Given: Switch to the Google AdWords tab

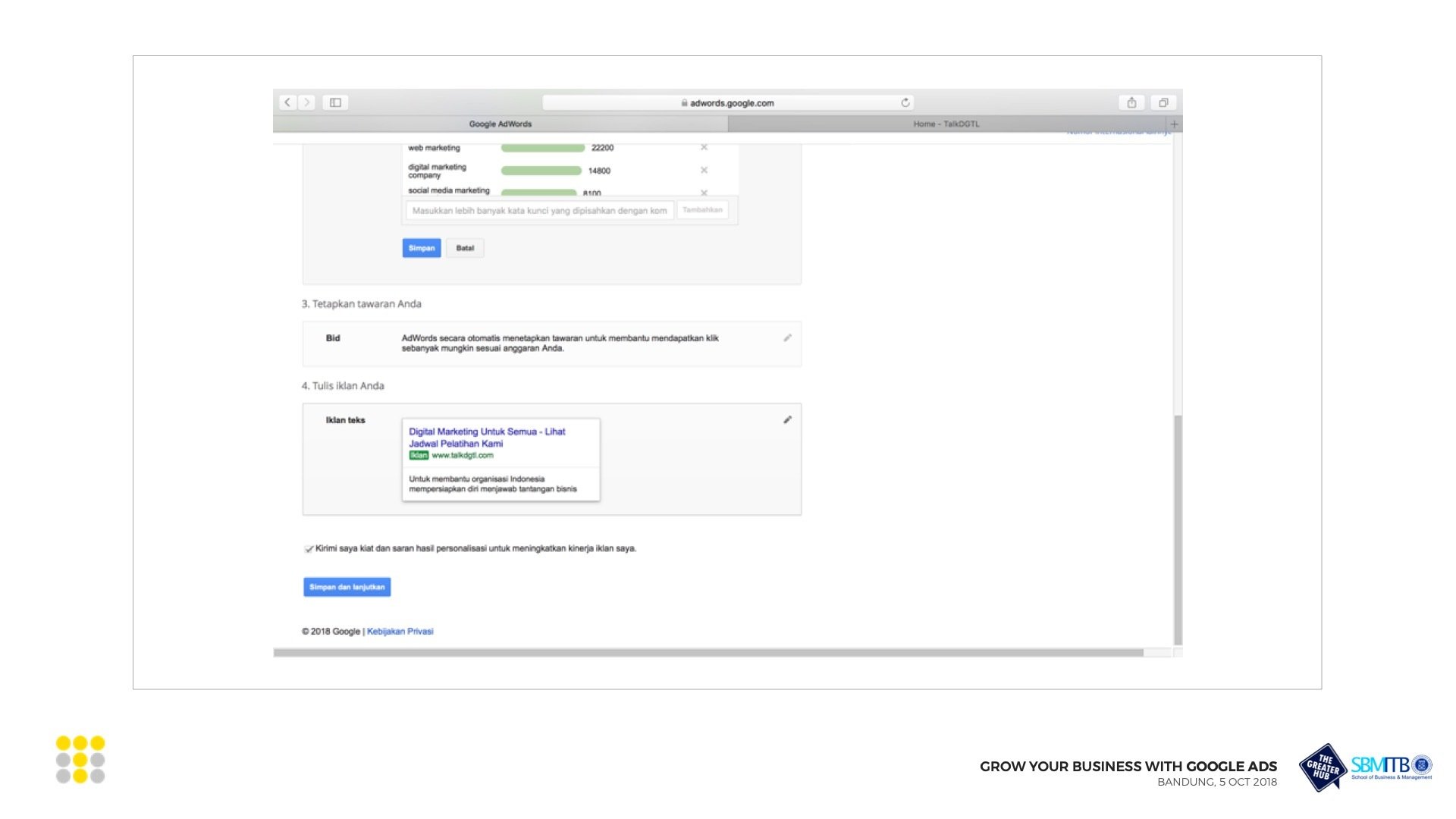Looking at the screenshot, I should pos(500,124).
